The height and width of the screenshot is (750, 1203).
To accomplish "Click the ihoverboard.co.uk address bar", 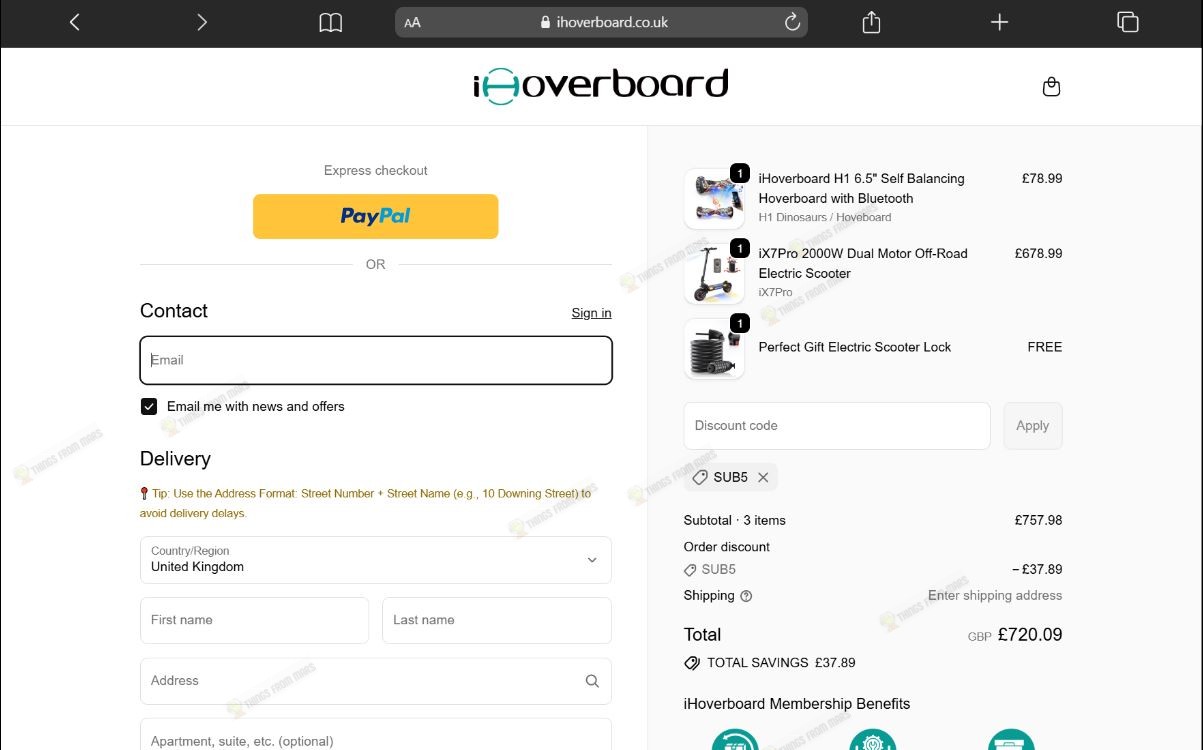I will (x=601, y=22).
